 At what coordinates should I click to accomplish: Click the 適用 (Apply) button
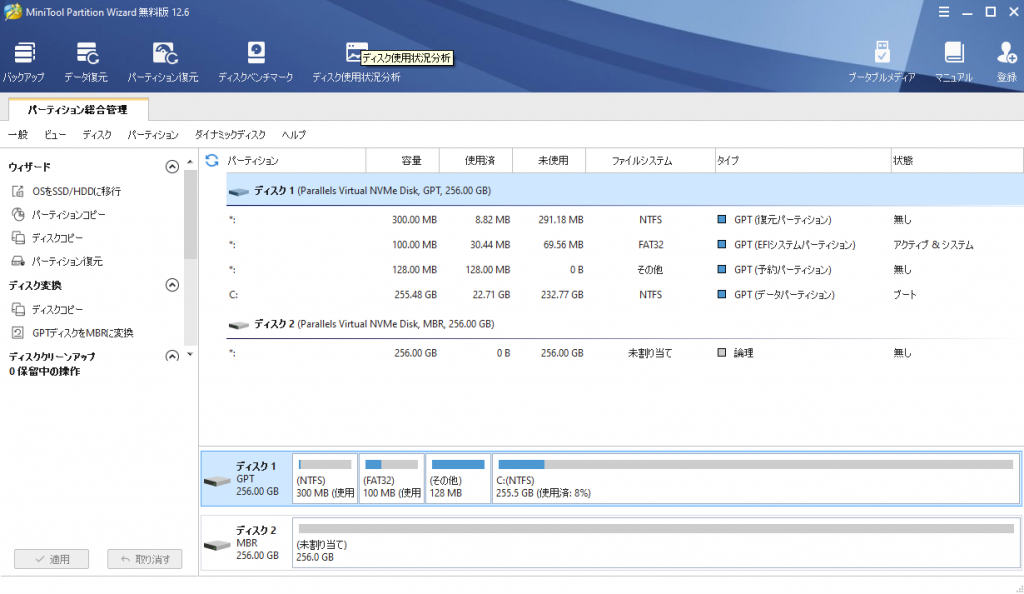[52, 559]
